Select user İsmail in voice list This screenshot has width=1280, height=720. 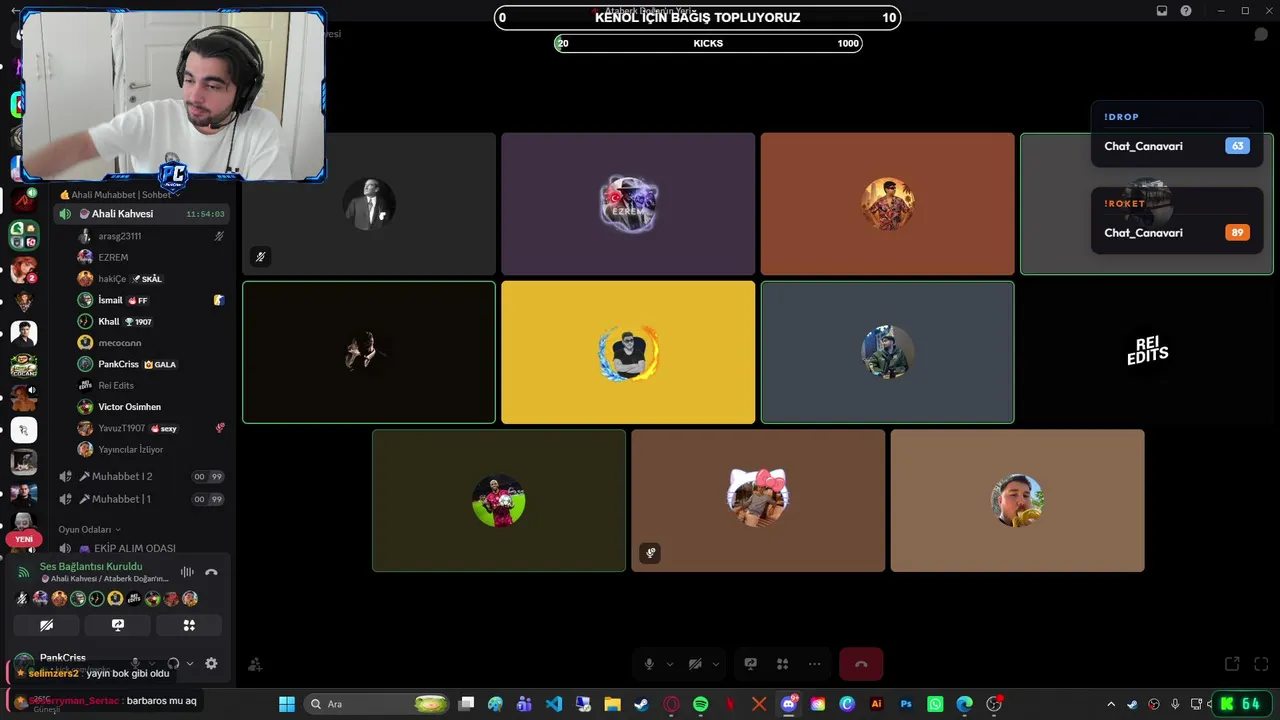pos(151,300)
